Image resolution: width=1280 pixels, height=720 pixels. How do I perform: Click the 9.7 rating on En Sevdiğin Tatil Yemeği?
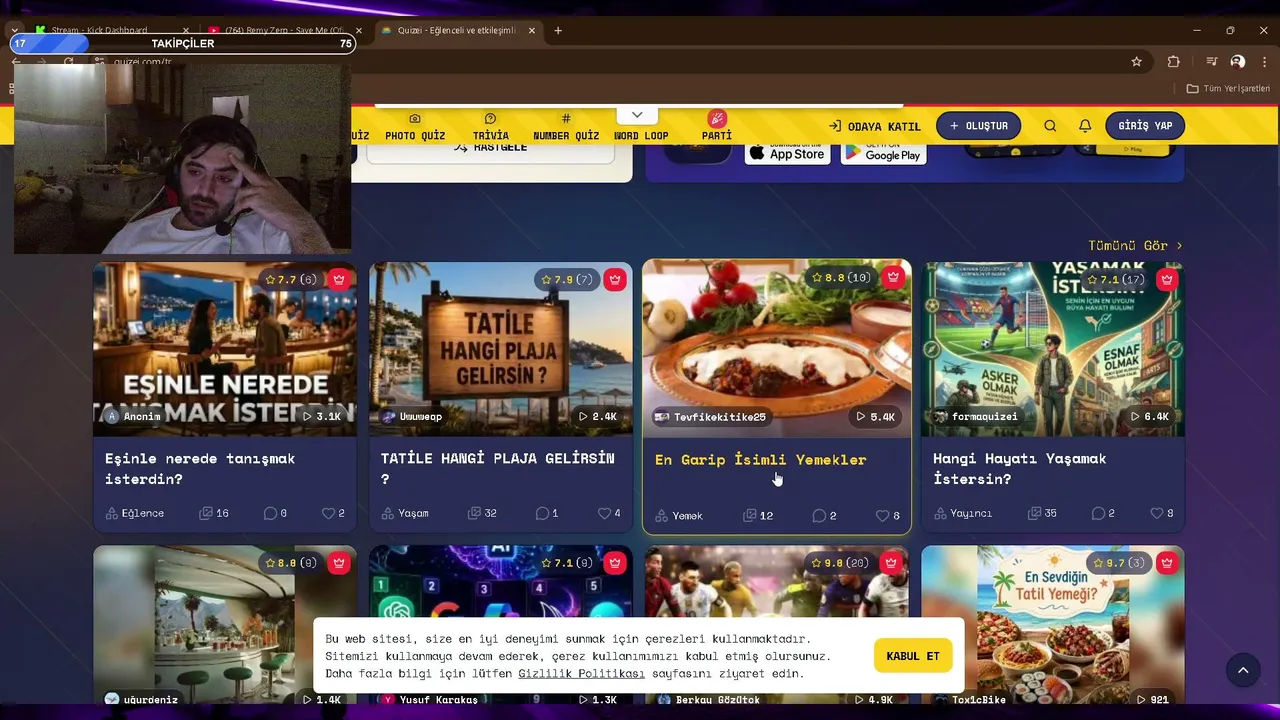(x=1121, y=563)
